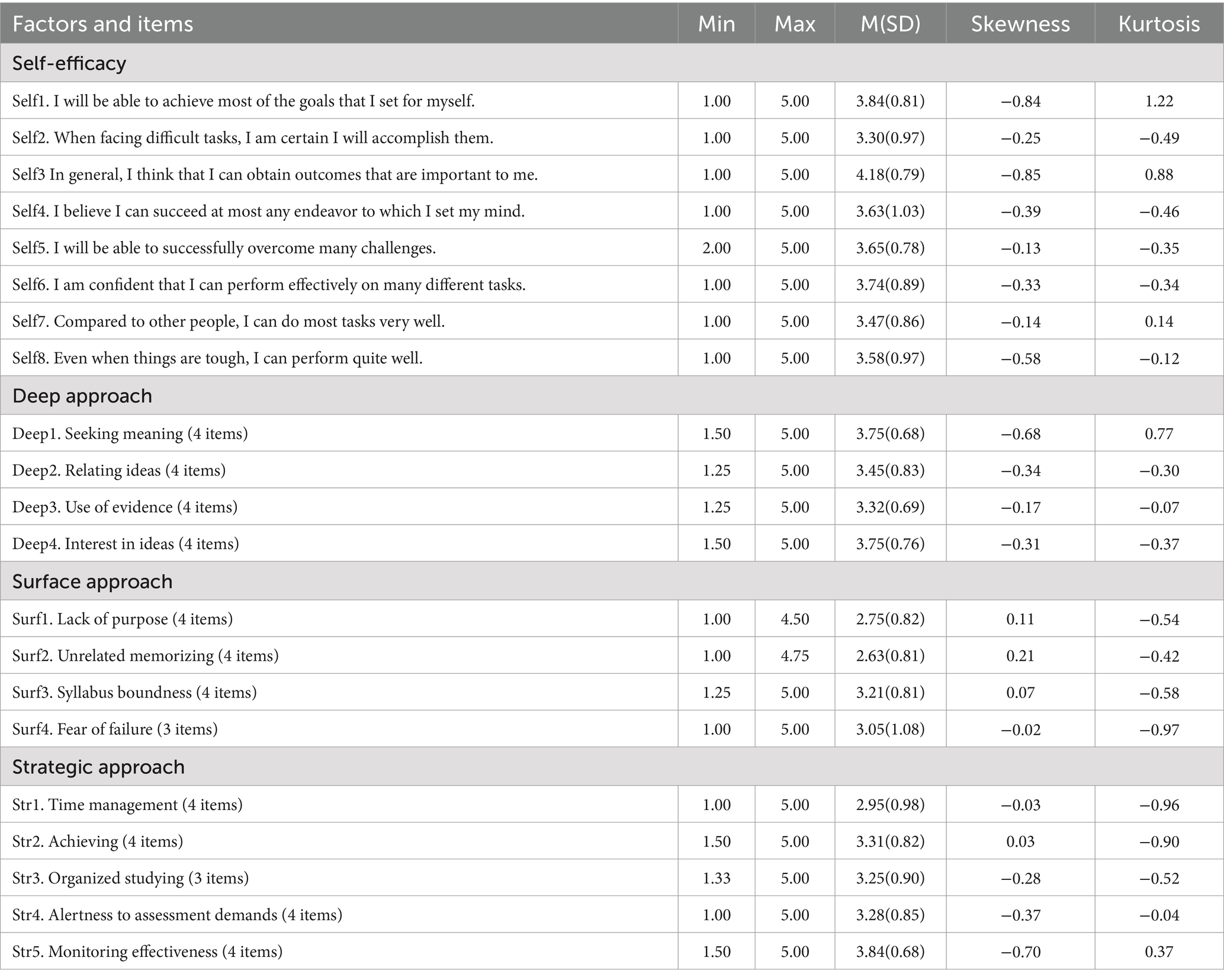Click the Self5 item about overcoming challenges

[x=224, y=248]
